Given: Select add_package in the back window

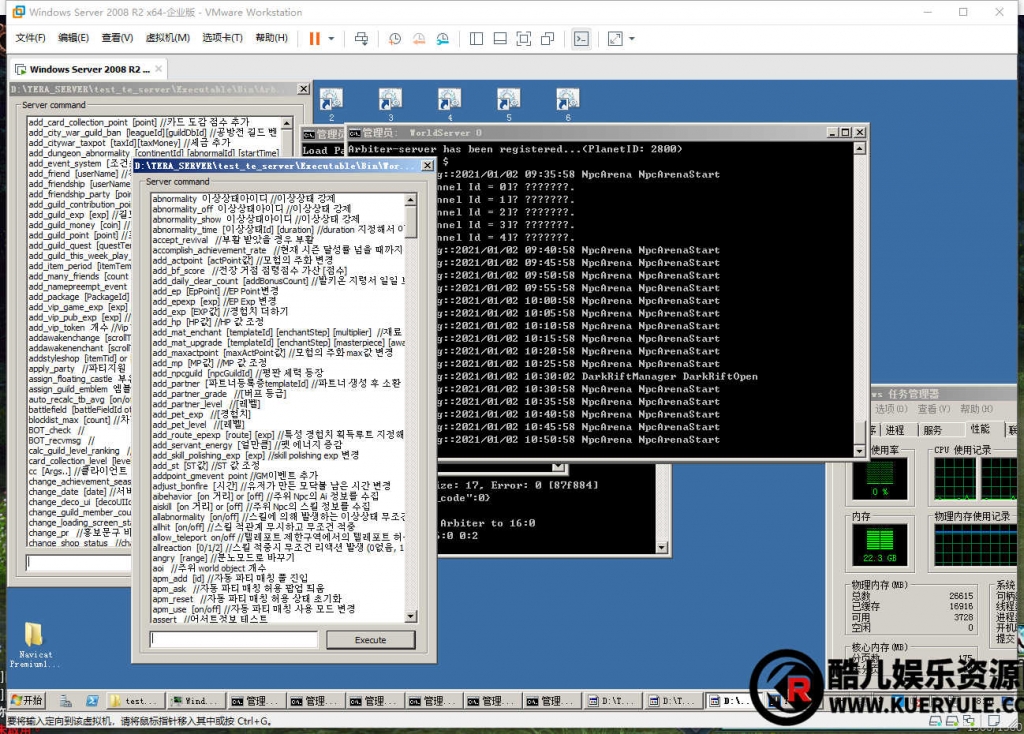Looking at the screenshot, I should click(79, 296).
